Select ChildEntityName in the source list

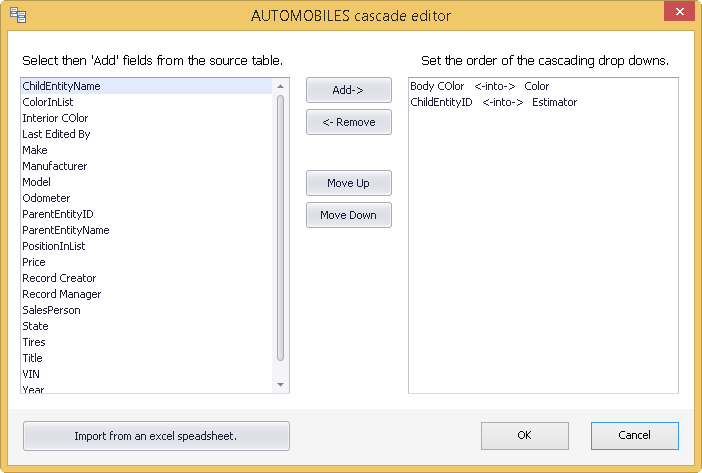coord(146,86)
